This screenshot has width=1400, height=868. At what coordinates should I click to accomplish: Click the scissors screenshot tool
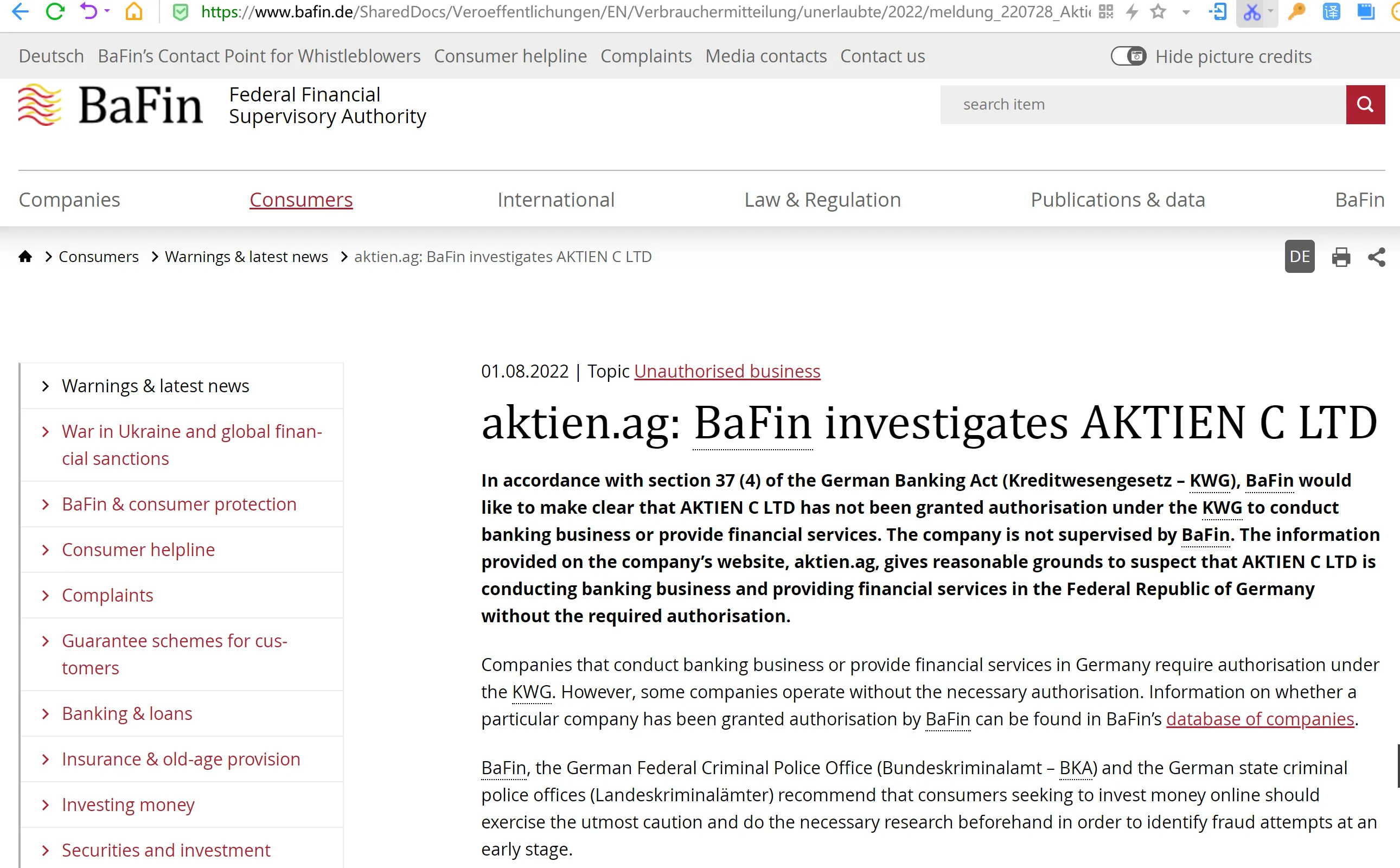pos(1252,12)
